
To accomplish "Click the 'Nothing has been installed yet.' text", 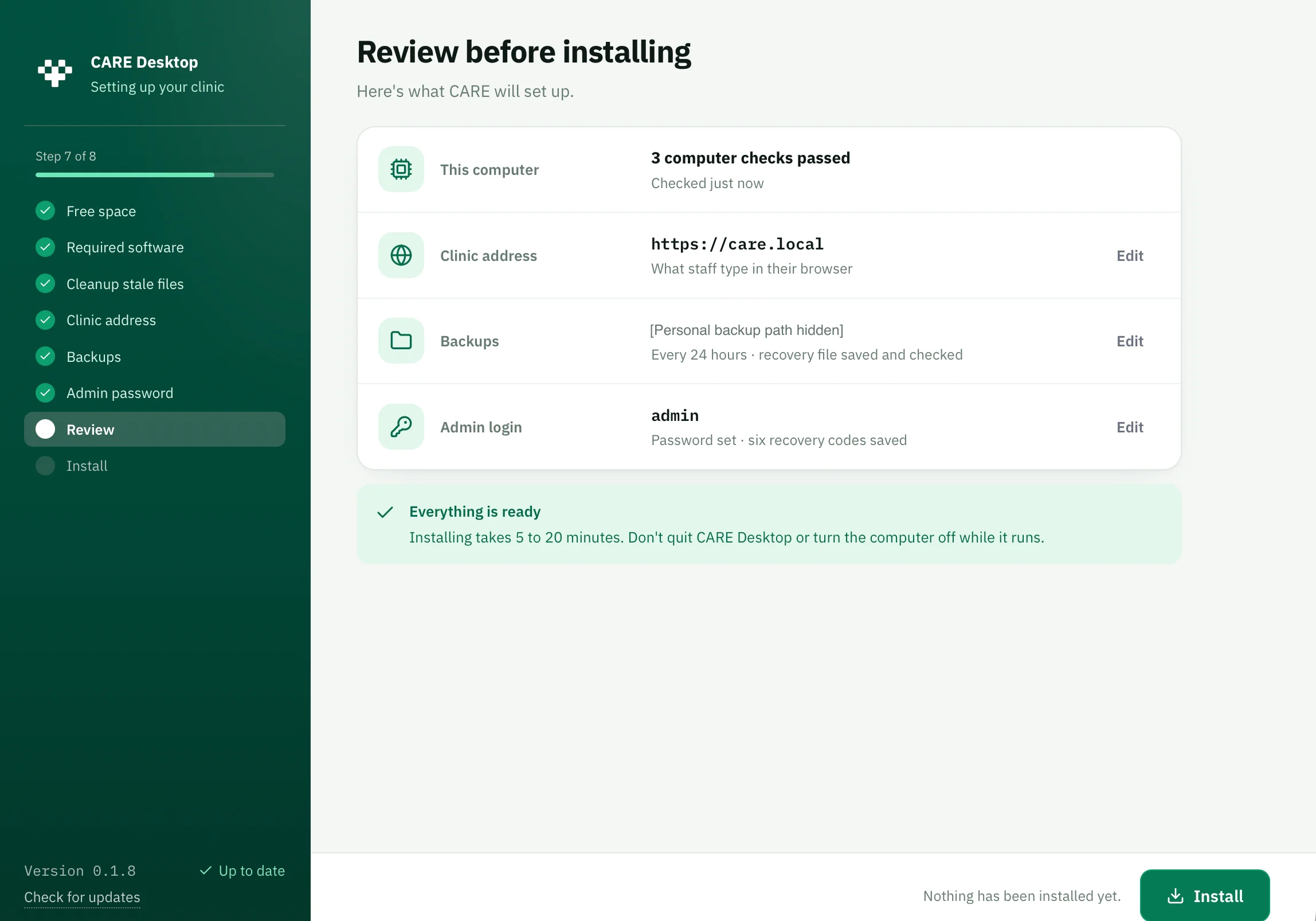I will [x=1022, y=896].
